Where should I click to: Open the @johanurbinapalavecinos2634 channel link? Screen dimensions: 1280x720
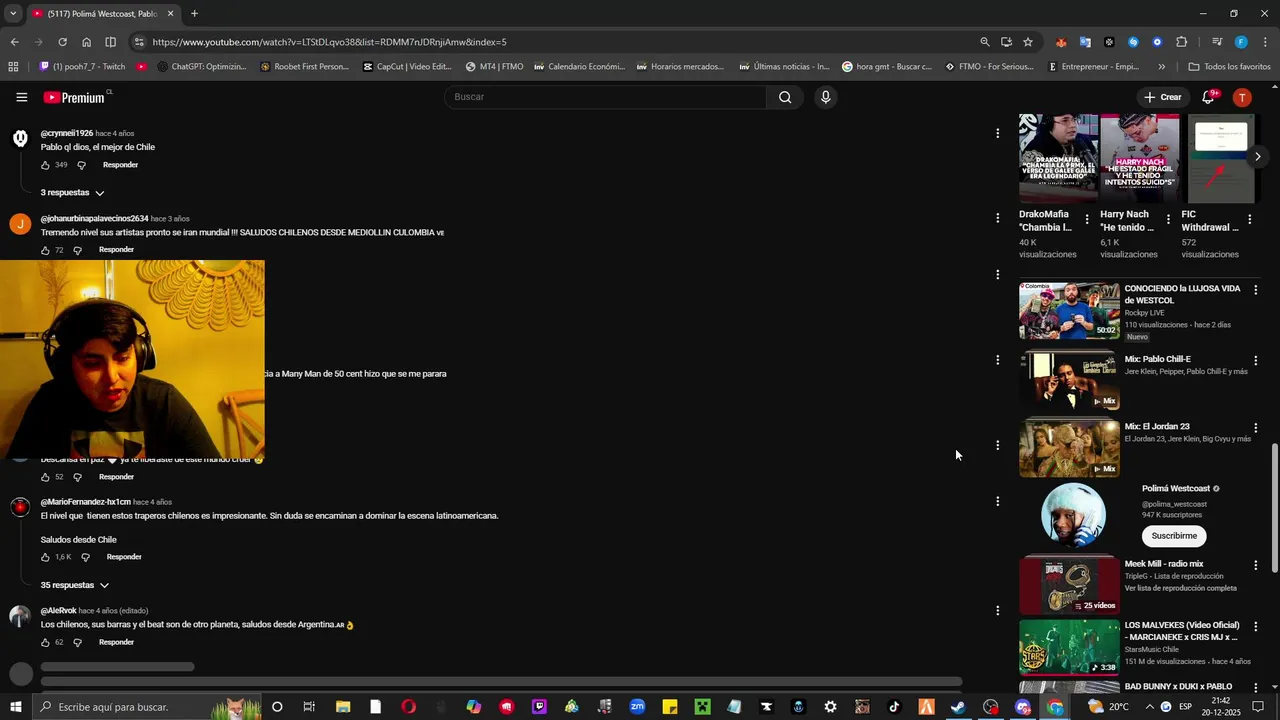(94, 218)
